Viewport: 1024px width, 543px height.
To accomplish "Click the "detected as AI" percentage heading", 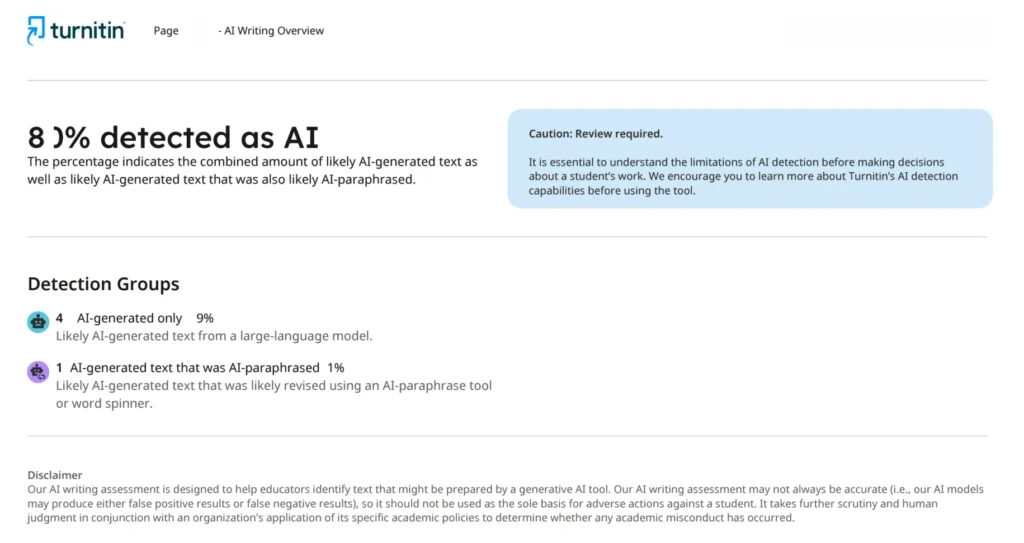I will (173, 138).
